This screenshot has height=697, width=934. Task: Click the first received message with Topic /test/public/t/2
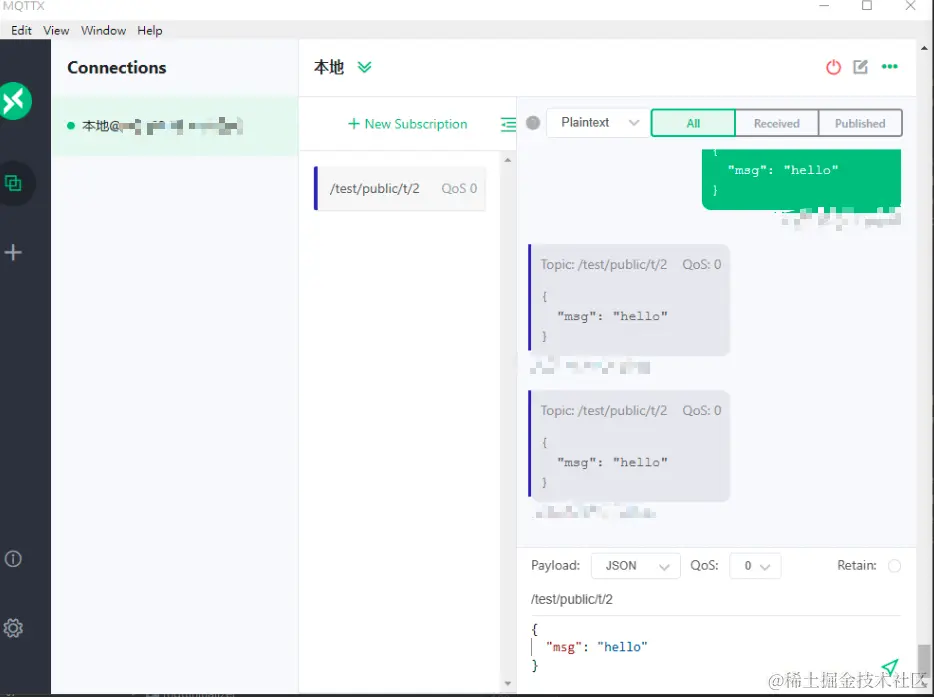tap(629, 300)
